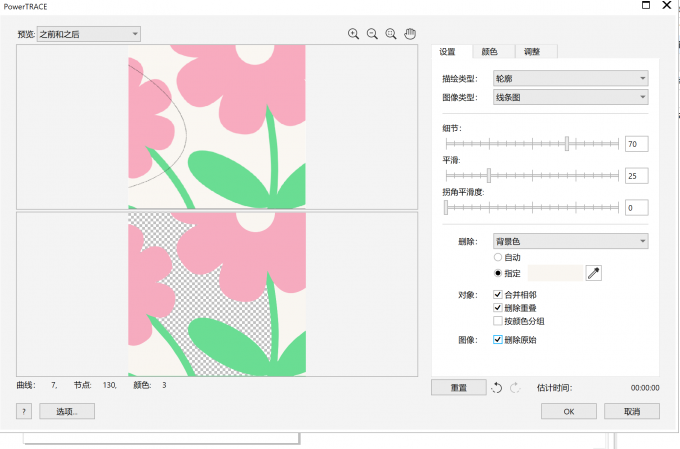Select the zoom to fit icon

391,34
